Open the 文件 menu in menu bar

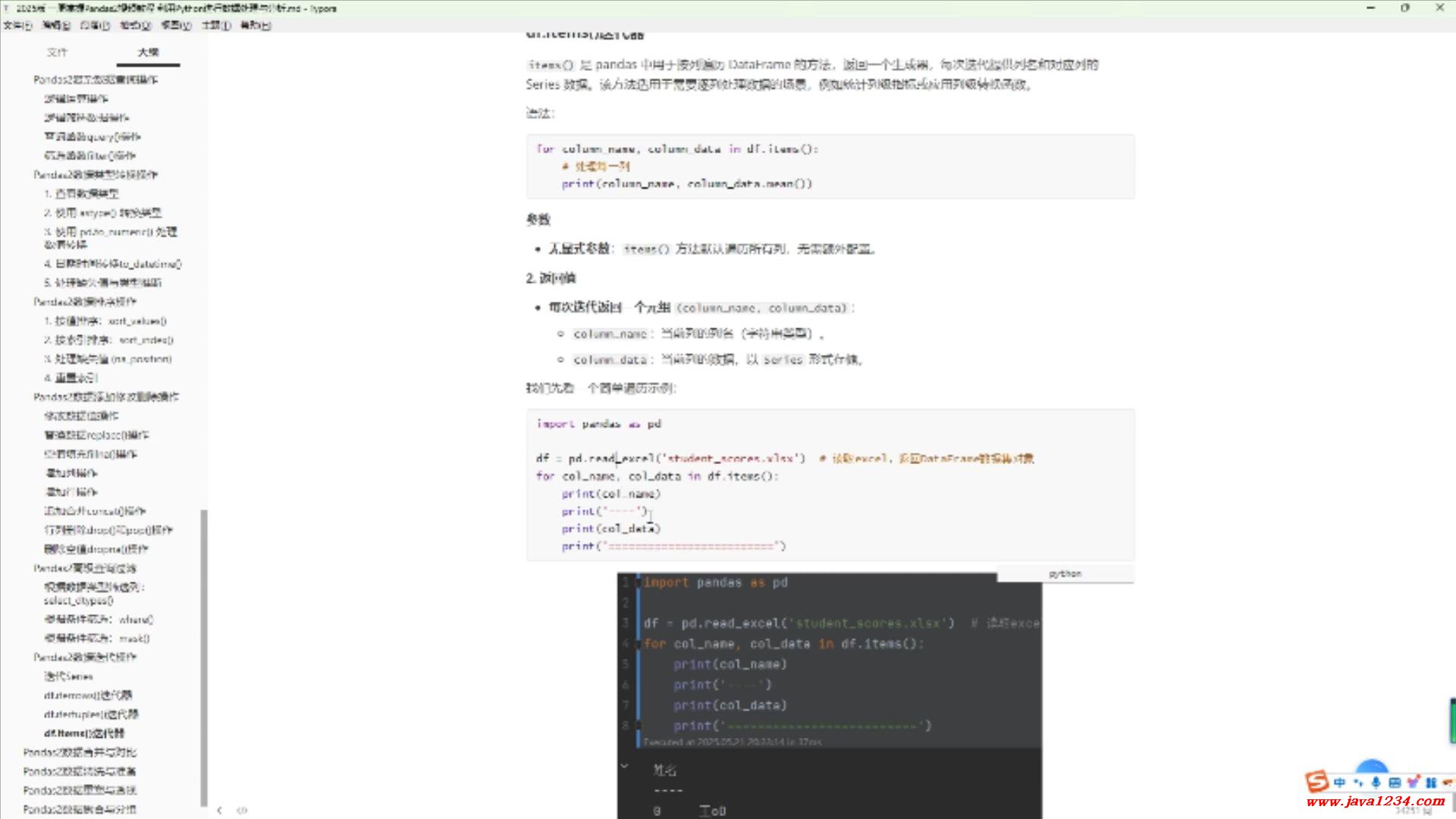tap(17, 25)
